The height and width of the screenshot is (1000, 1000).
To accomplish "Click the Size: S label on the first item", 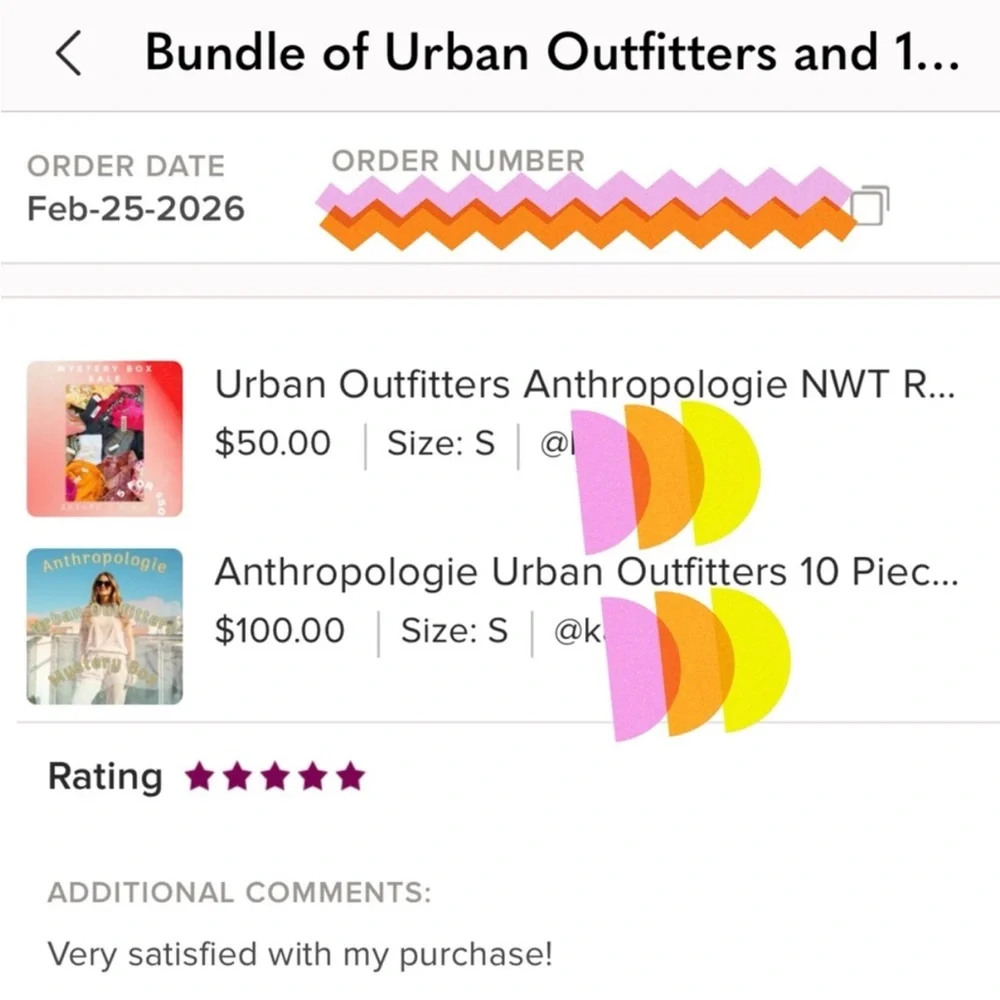I will [x=441, y=443].
